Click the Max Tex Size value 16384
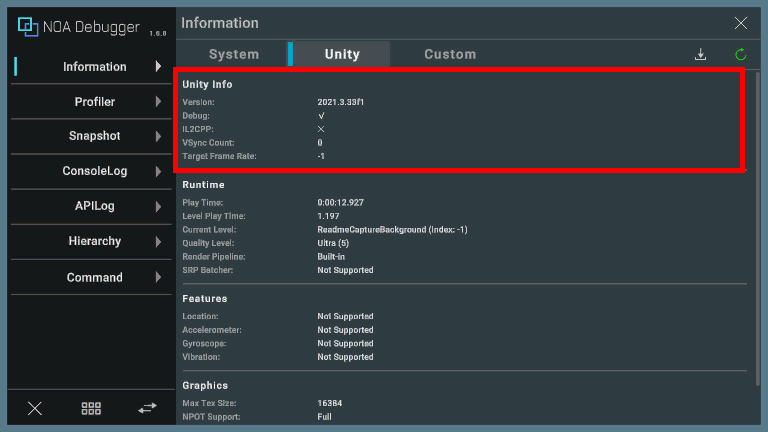The height and width of the screenshot is (432, 768). coord(330,403)
